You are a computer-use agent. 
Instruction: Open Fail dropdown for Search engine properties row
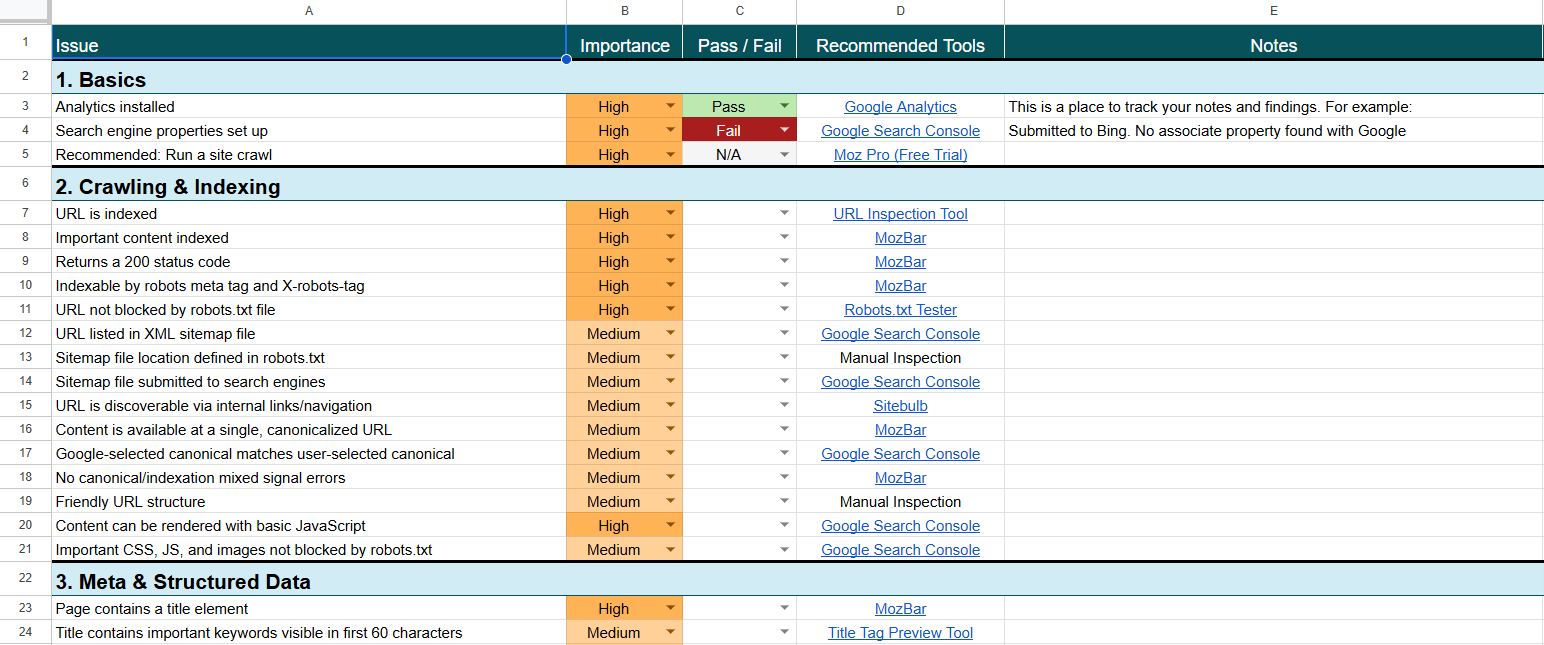pyautogui.click(x=785, y=130)
